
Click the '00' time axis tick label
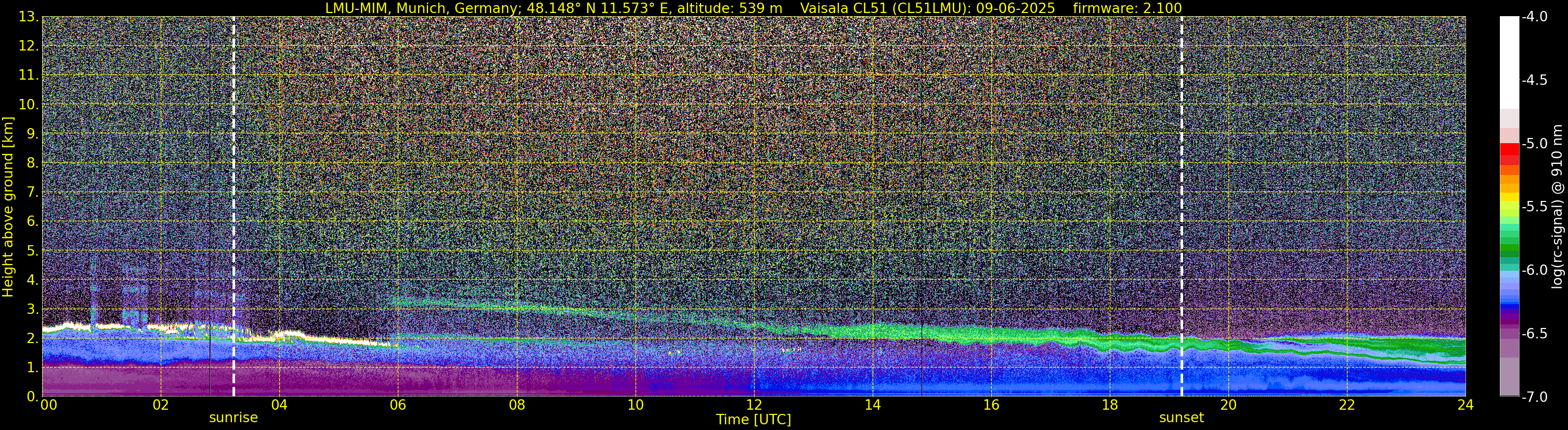pyautogui.click(x=49, y=405)
